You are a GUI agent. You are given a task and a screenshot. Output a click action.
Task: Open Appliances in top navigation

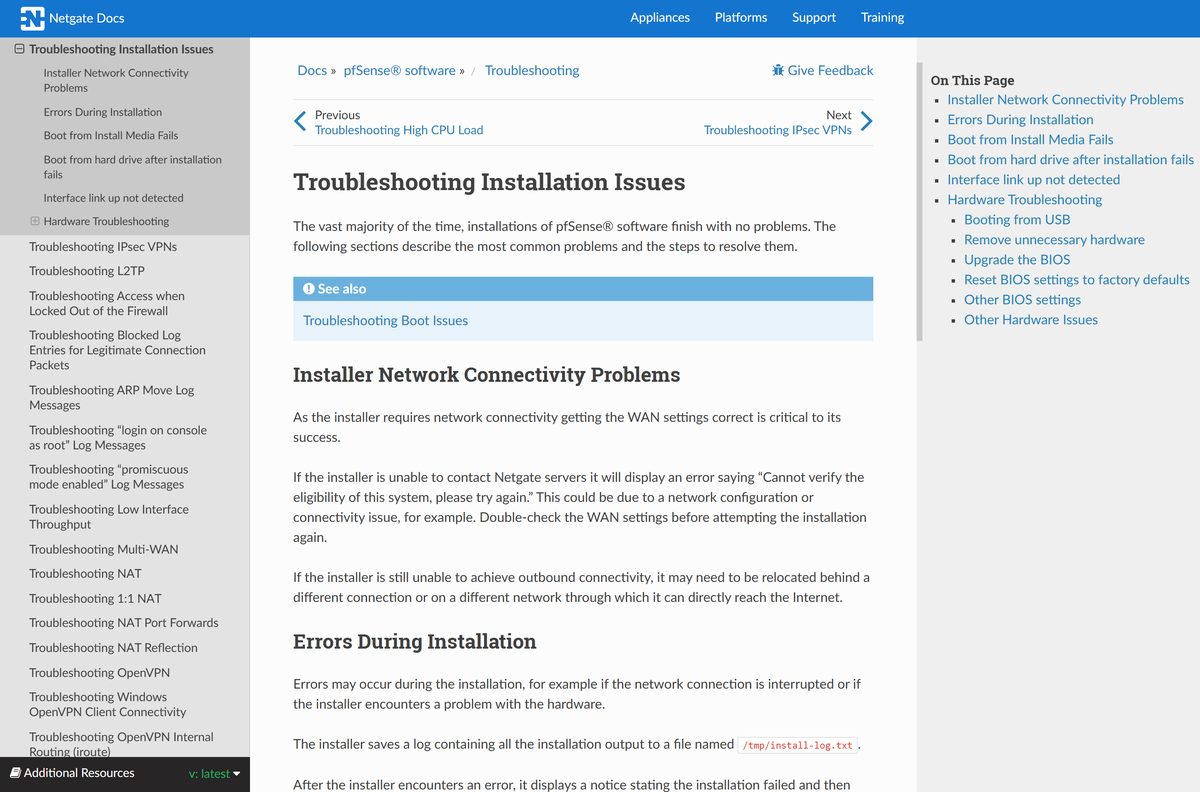[x=660, y=17]
